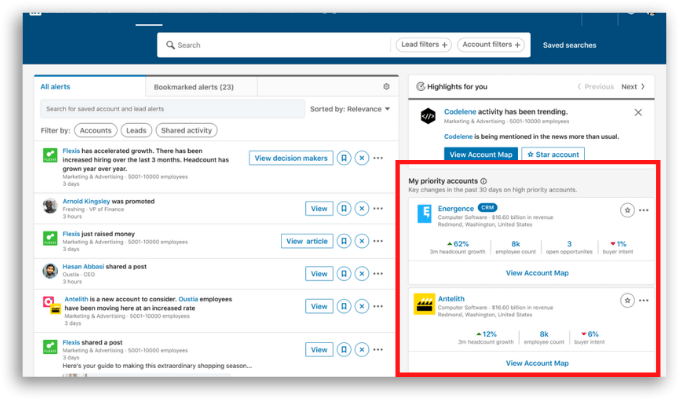This screenshot has height=400, width=700.
Task: Click the Codelene company logo
Action: click(428, 116)
